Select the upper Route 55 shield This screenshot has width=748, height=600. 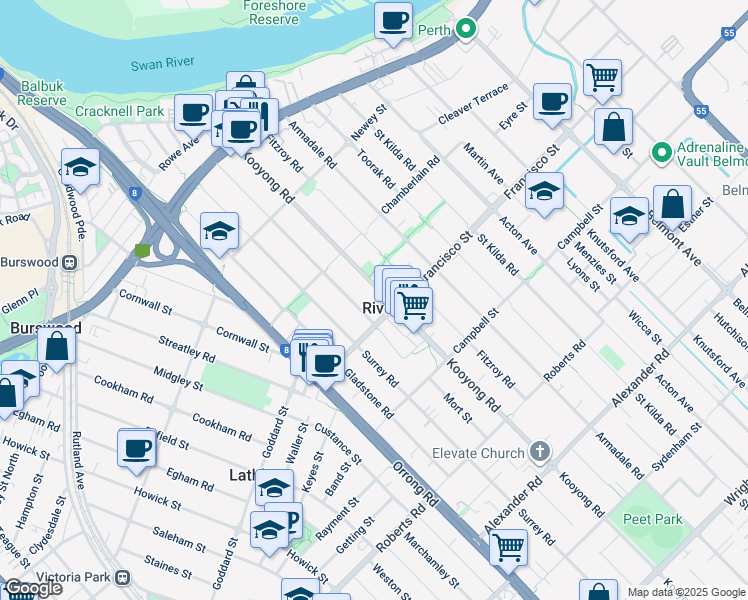click(x=728, y=32)
